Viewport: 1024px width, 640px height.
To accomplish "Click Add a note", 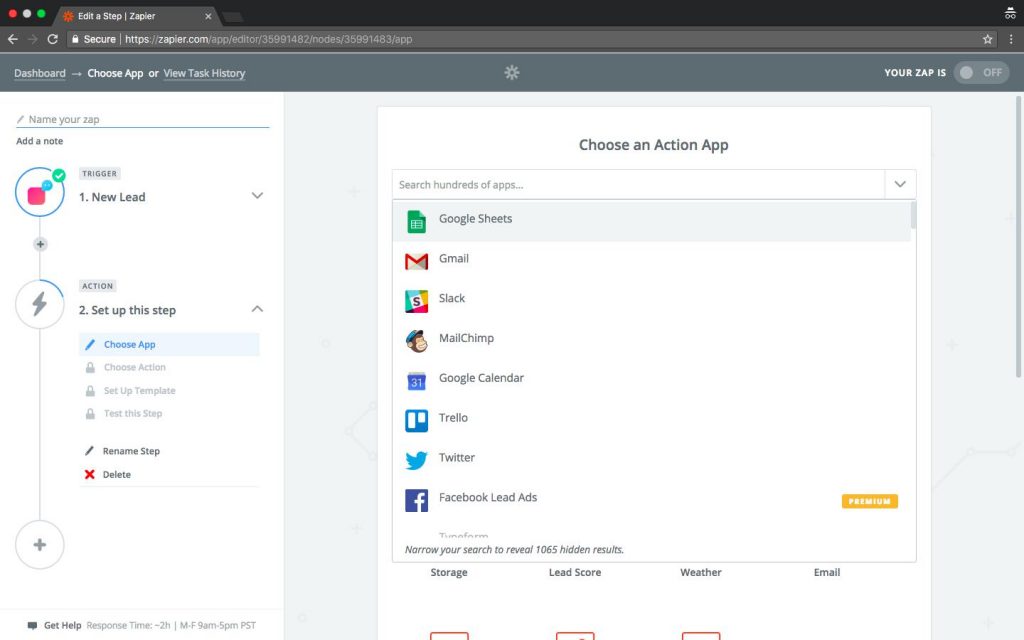I will coord(40,141).
